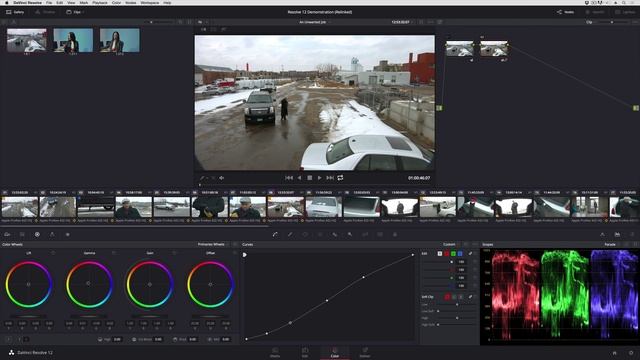The height and width of the screenshot is (360, 640).
Task: Reset the Lift color wheel
Action: point(53,253)
